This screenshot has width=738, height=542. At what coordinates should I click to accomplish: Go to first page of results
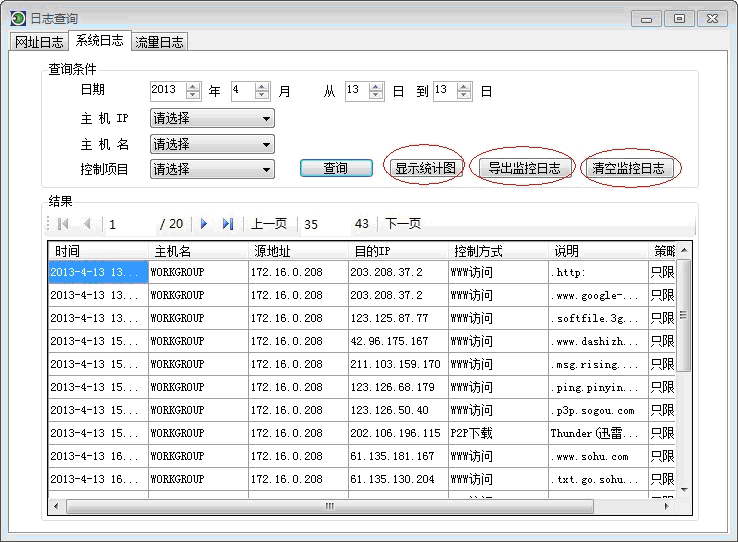(63, 224)
